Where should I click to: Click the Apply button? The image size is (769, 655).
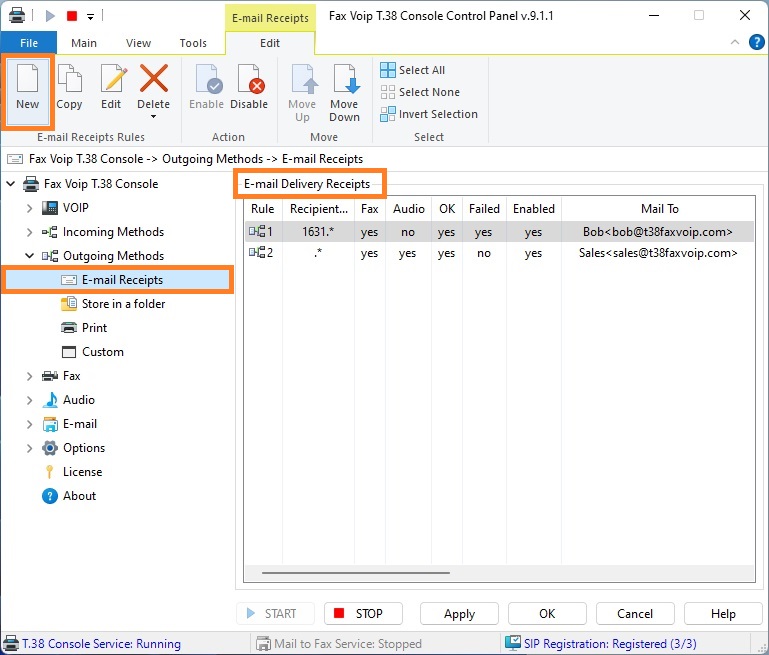point(459,614)
